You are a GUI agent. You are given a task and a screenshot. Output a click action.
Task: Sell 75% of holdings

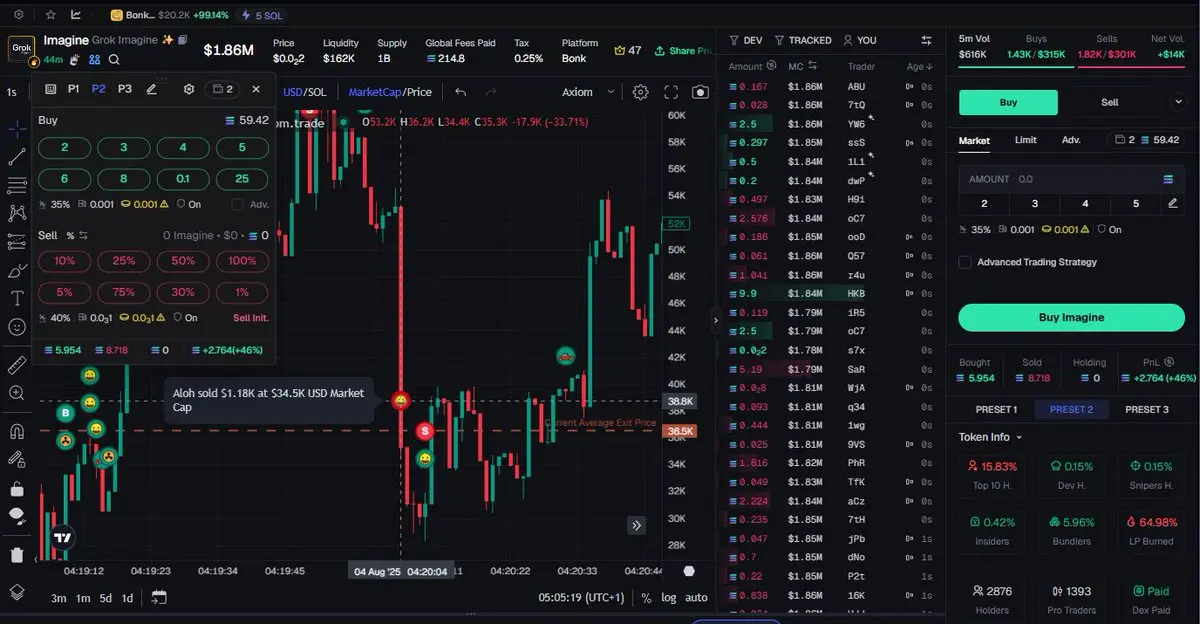point(124,292)
